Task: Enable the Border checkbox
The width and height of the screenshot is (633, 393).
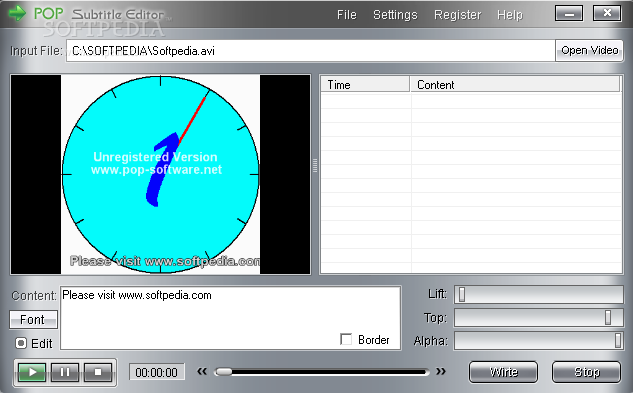Action: (x=346, y=339)
